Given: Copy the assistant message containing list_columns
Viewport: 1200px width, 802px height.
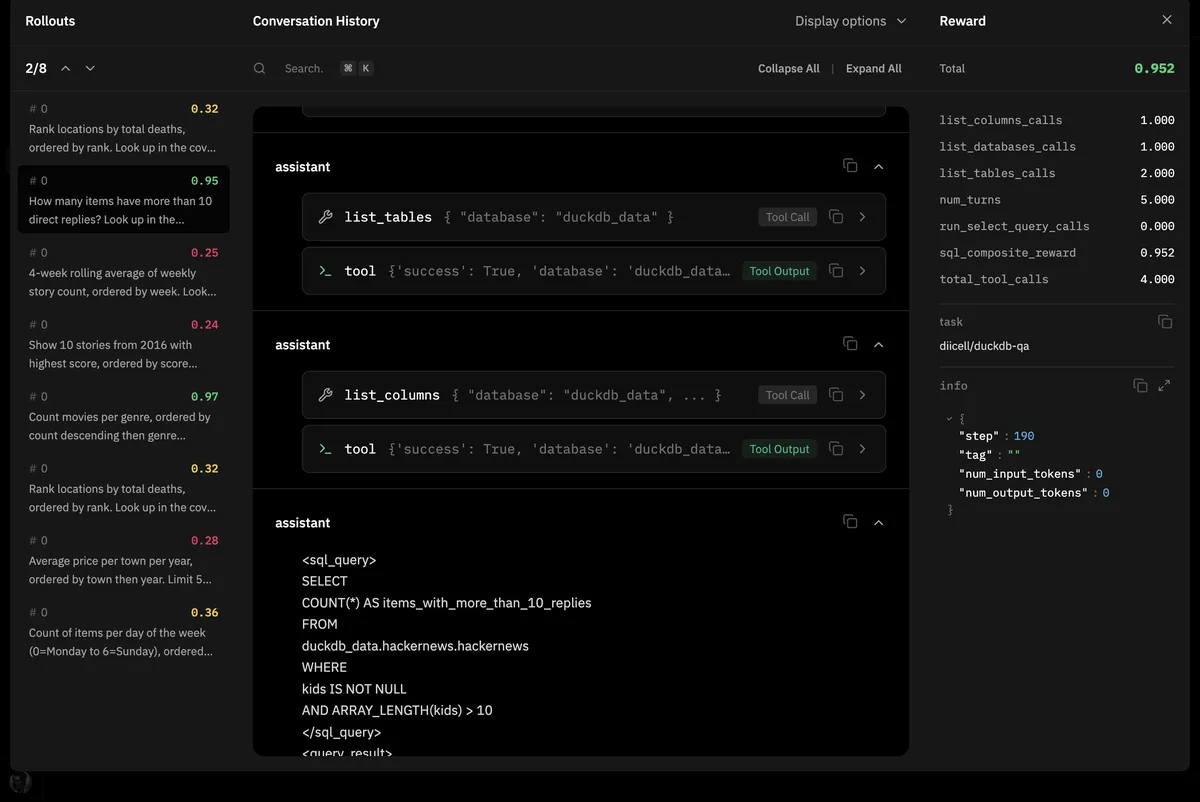Looking at the screenshot, I should tap(850, 344).
